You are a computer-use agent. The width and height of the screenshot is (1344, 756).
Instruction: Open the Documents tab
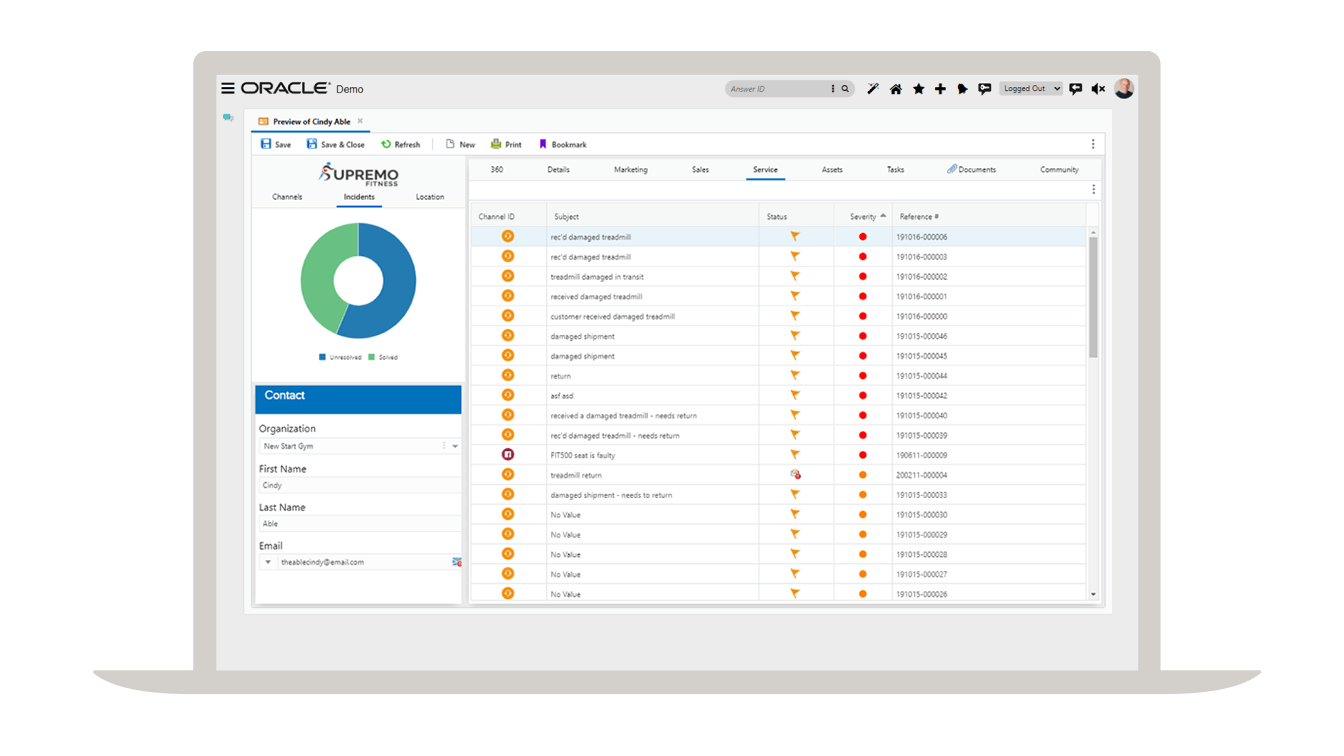[972, 170]
